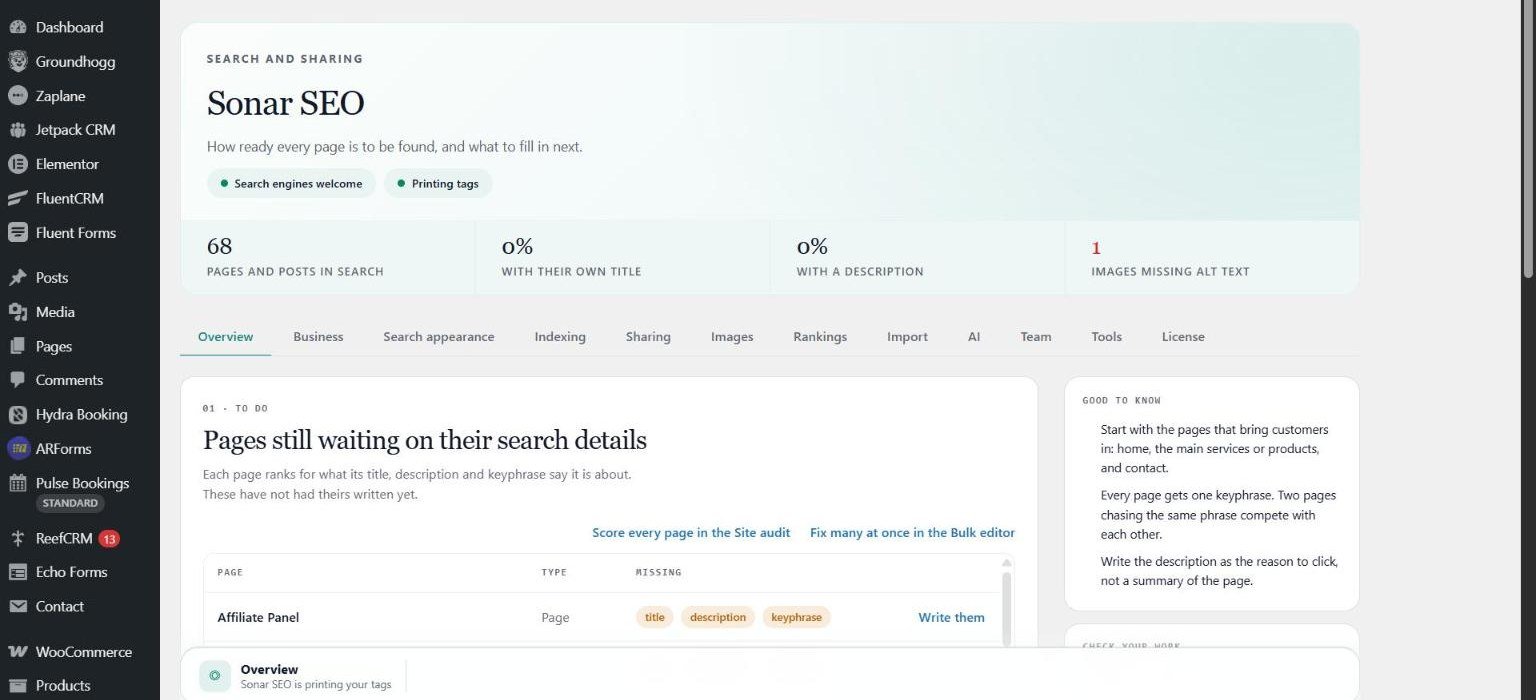Select the Sharing tab

tap(648, 337)
